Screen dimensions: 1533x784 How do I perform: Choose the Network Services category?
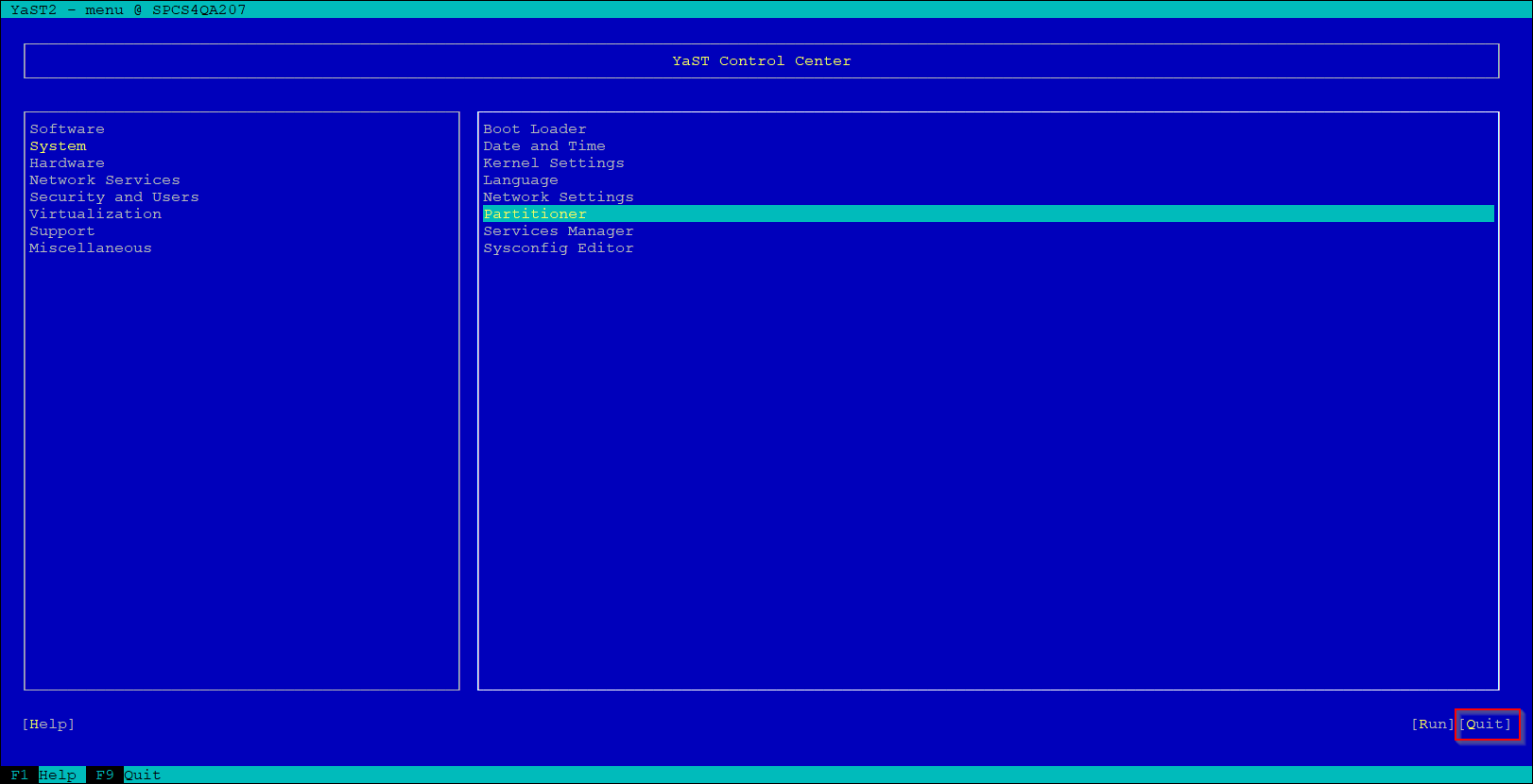point(105,180)
